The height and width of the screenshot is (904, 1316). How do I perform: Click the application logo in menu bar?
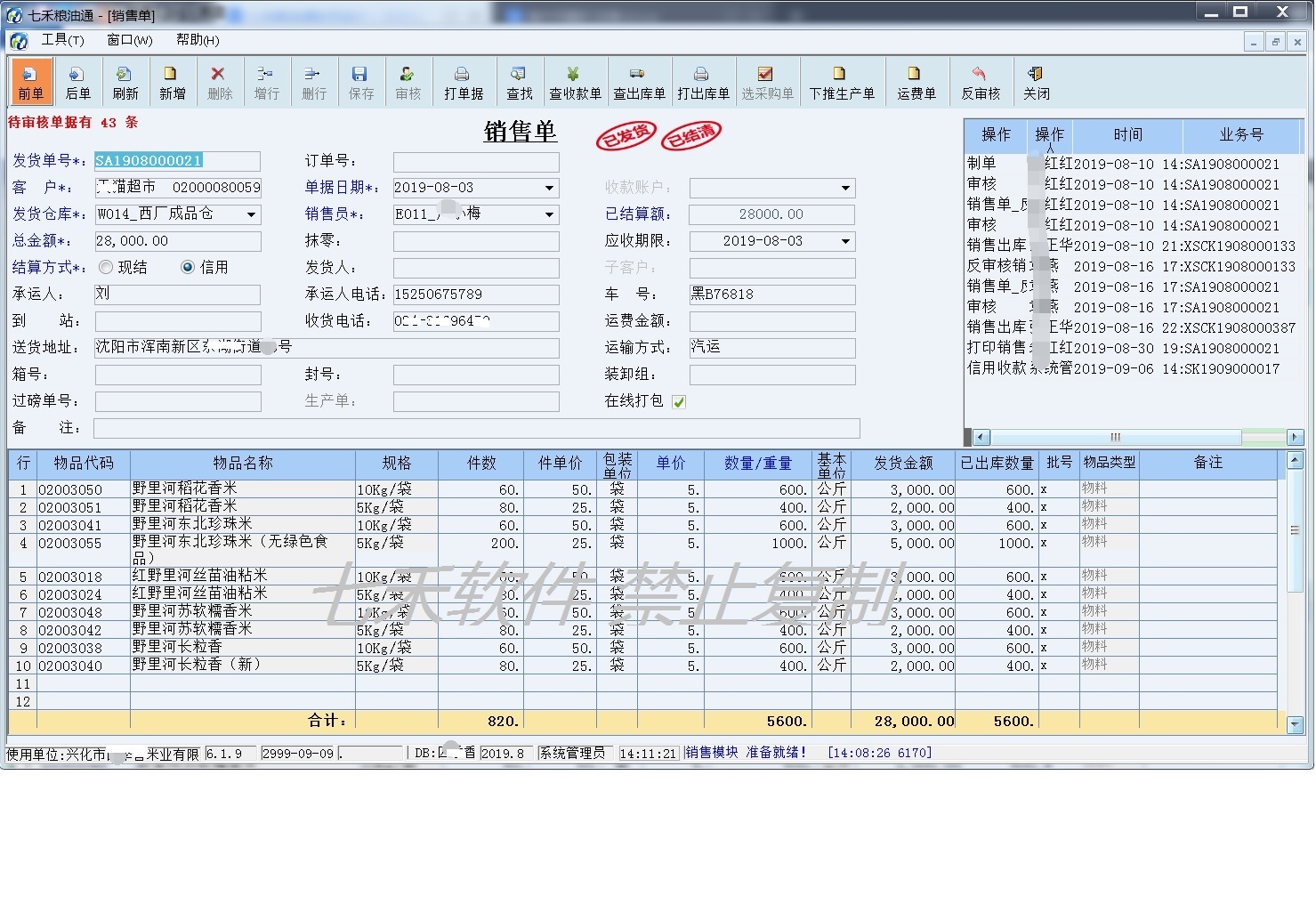coord(19,41)
